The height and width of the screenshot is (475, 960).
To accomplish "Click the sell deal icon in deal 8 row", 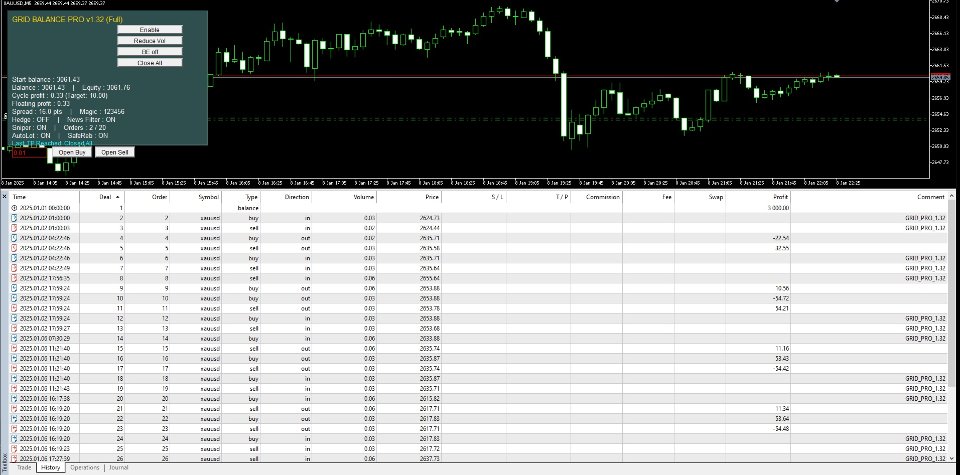I will [15, 278].
